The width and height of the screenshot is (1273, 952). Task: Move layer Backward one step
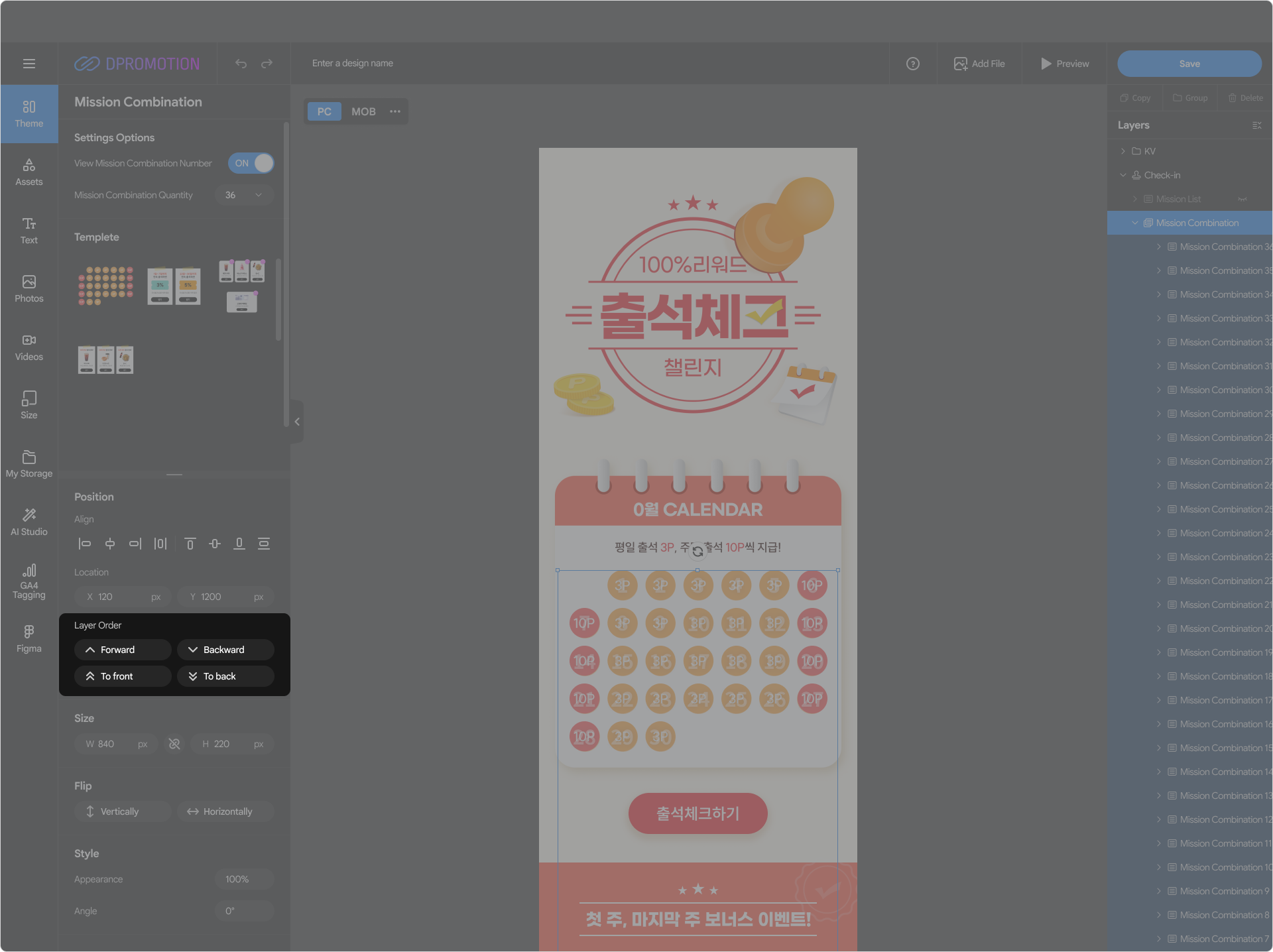(x=225, y=650)
